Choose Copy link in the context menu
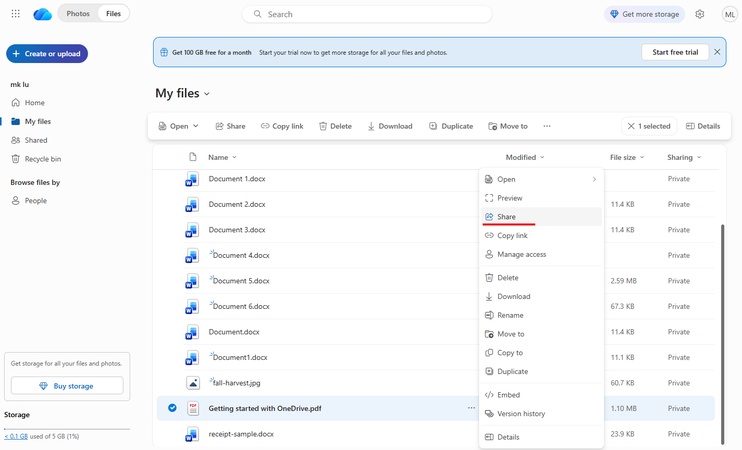Image resolution: width=742 pixels, height=450 pixels. click(541, 236)
